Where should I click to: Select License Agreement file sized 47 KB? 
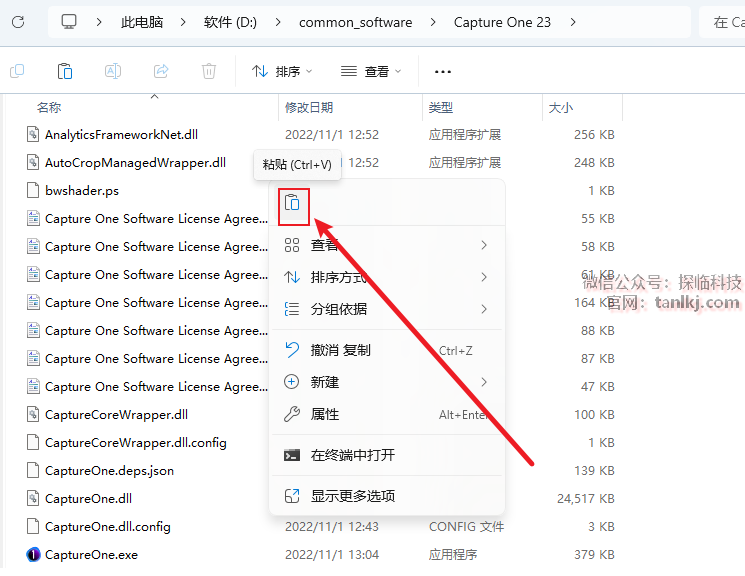click(x=156, y=387)
